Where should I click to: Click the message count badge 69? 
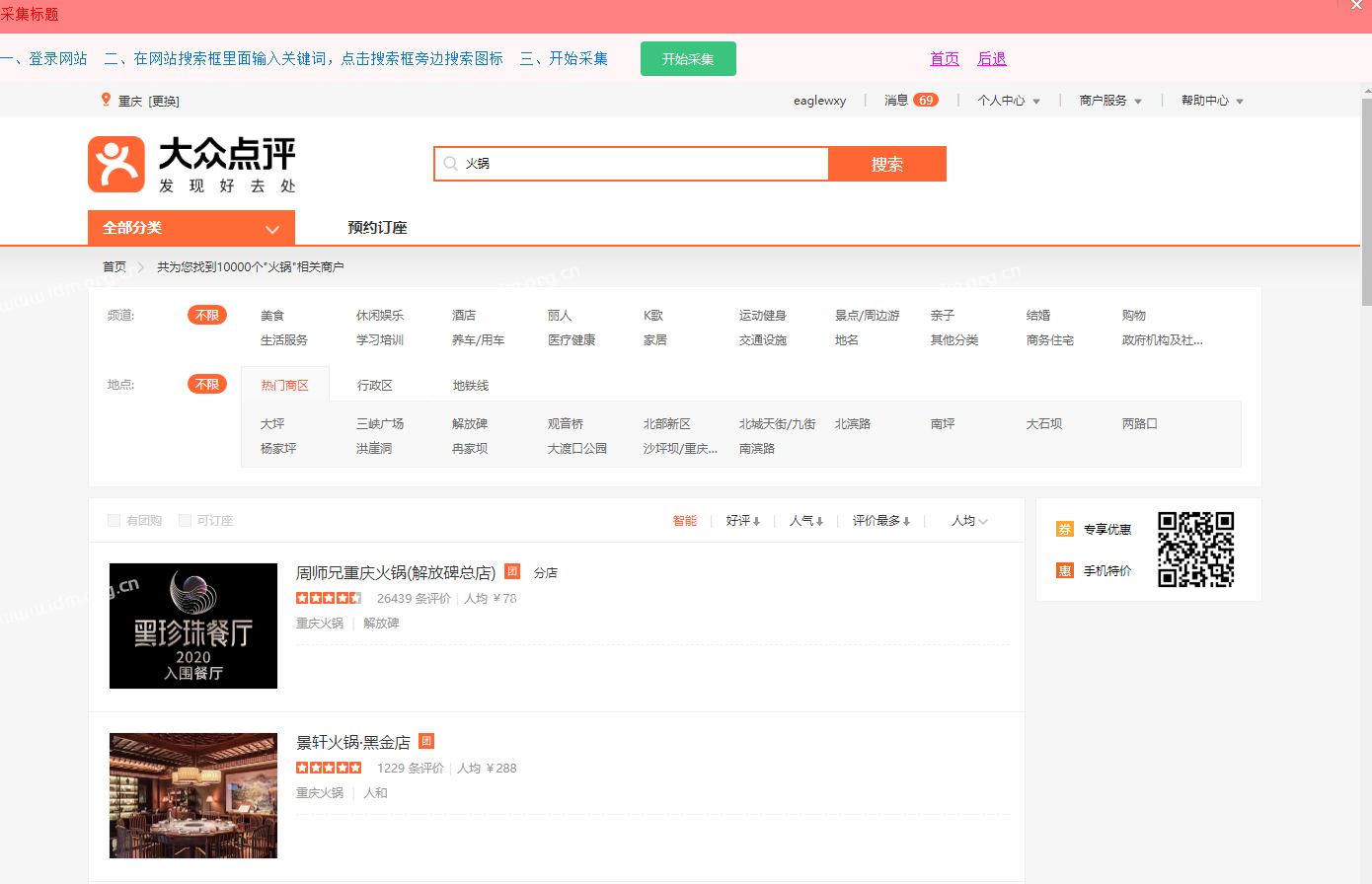point(926,100)
